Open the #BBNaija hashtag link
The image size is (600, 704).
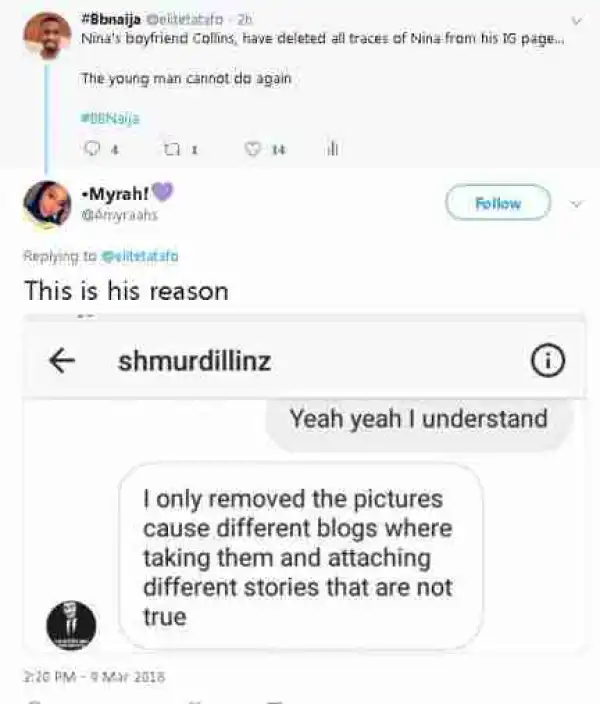click(109, 117)
